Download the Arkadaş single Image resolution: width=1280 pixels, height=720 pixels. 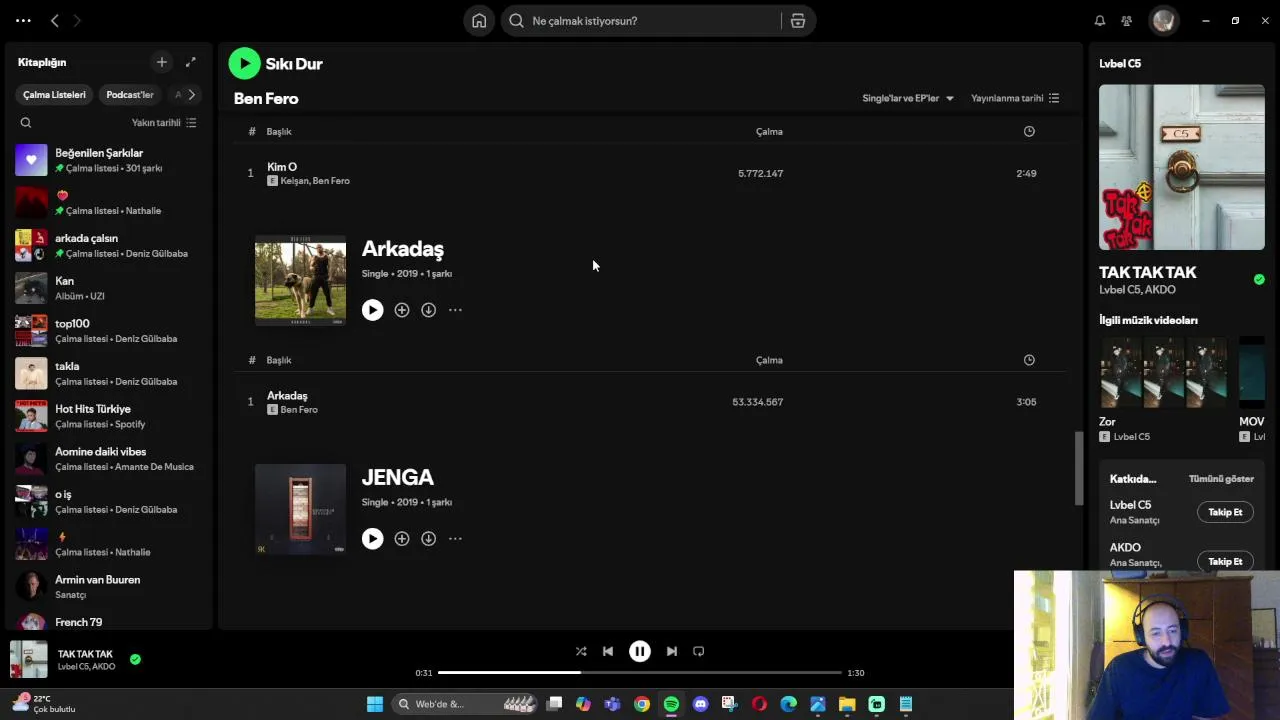tap(428, 310)
